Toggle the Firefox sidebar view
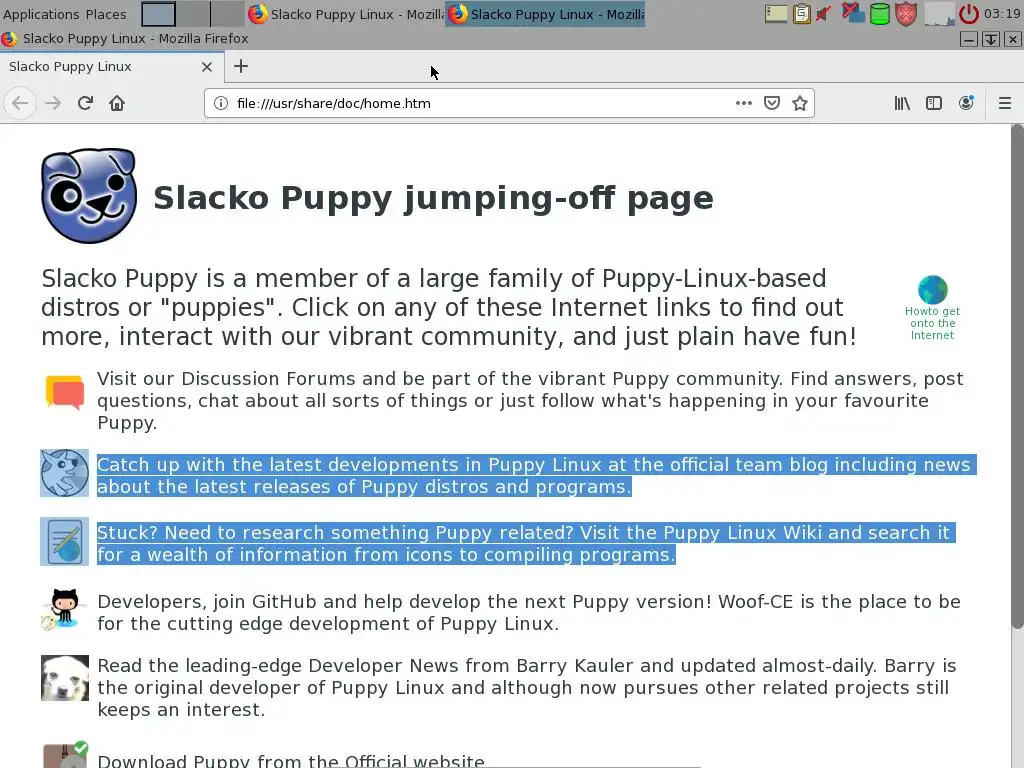 click(x=934, y=103)
